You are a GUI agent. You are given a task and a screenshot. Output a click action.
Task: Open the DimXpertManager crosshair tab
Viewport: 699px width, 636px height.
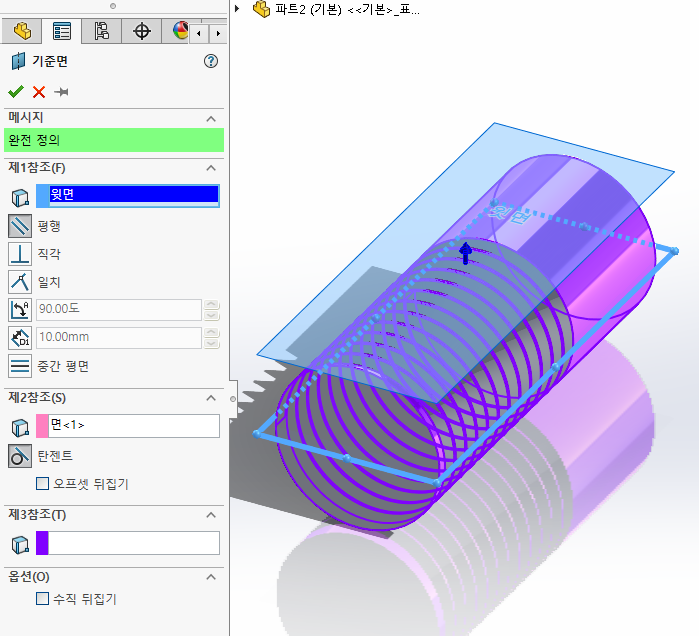(141, 31)
